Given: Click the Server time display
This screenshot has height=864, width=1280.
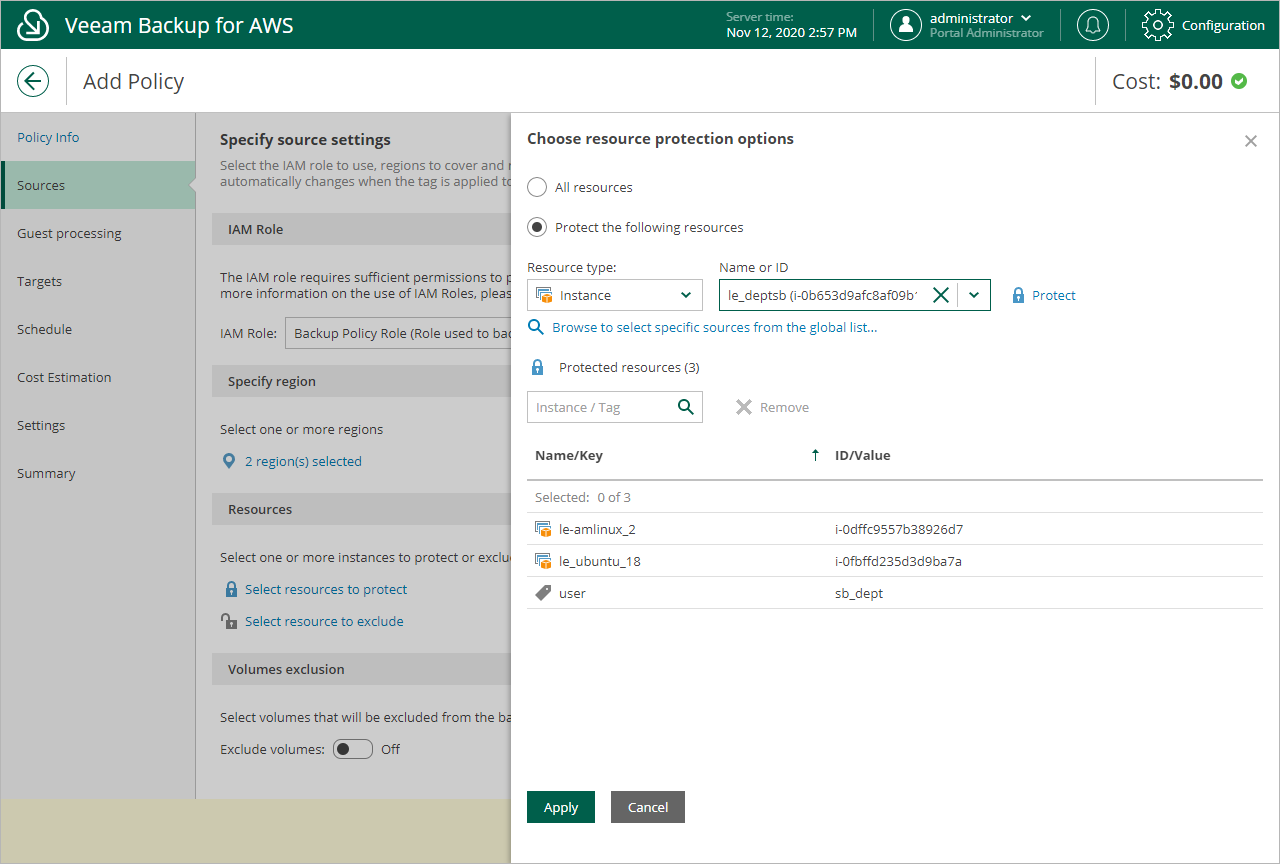Looking at the screenshot, I should click(x=791, y=25).
